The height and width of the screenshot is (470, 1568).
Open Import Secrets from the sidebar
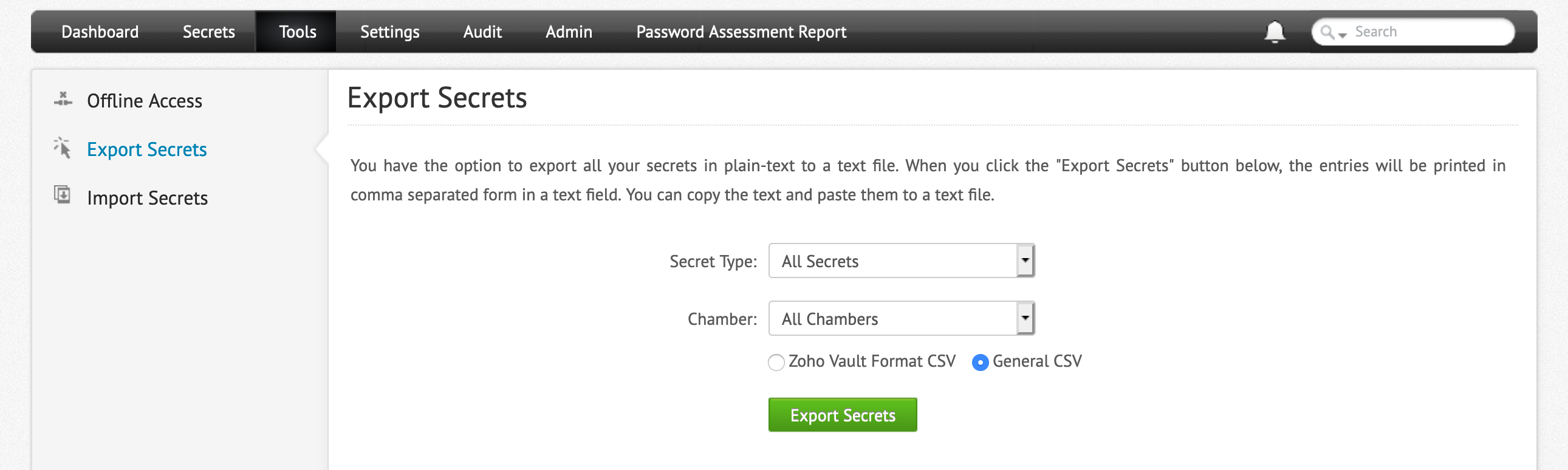[147, 198]
